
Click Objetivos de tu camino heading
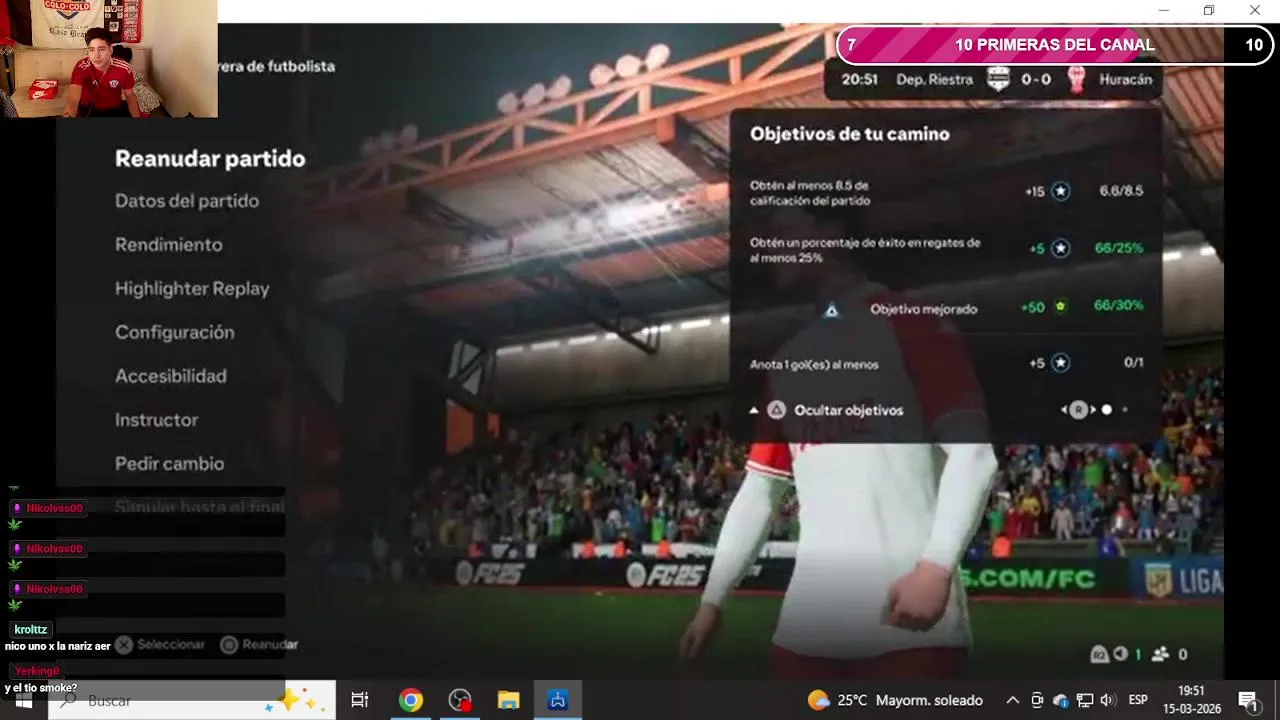click(850, 133)
